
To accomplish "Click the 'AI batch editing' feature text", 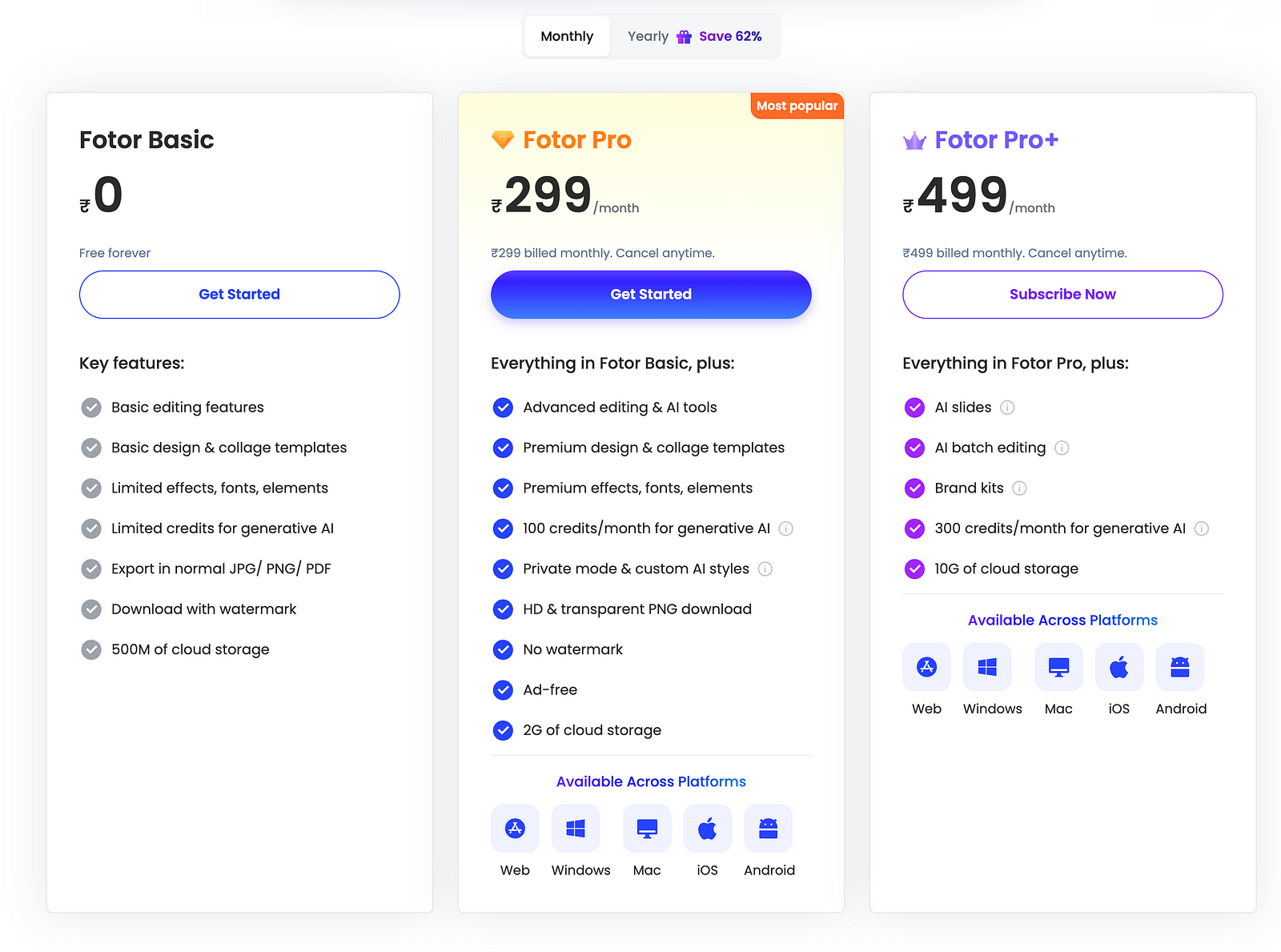I will pos(990,448).
